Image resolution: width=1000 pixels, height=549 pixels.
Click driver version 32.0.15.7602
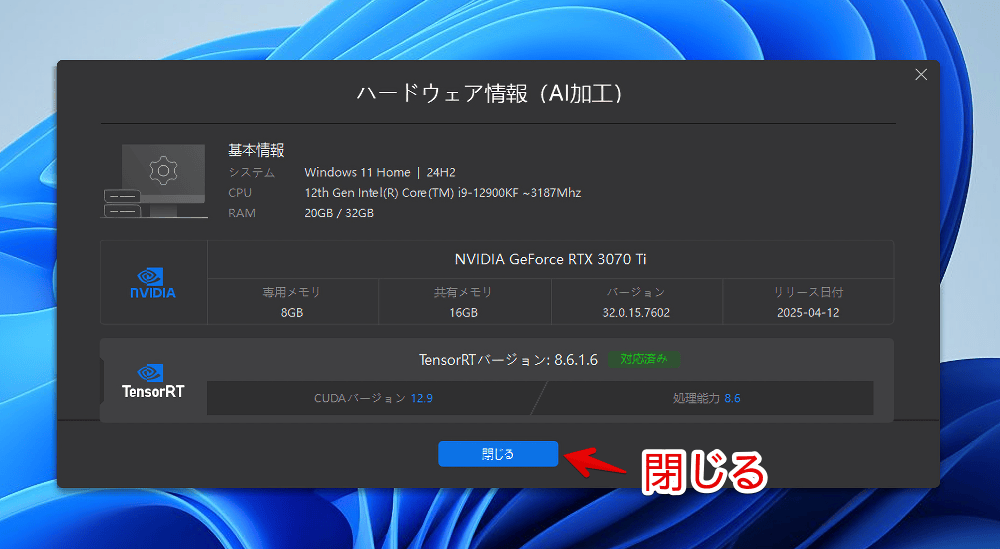(x=636, y=312)
